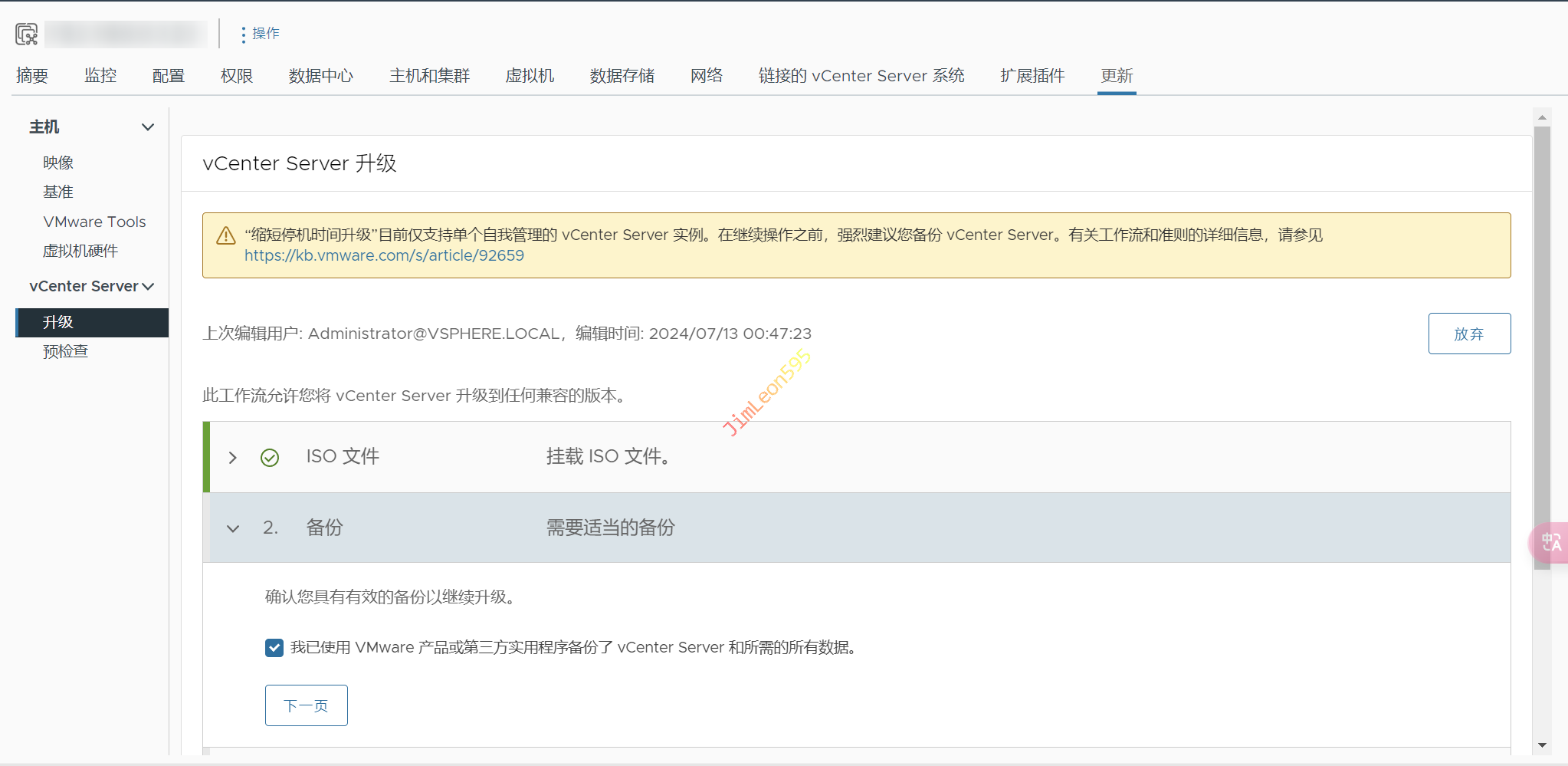Collapse the 备份 step section

(233, 528)
